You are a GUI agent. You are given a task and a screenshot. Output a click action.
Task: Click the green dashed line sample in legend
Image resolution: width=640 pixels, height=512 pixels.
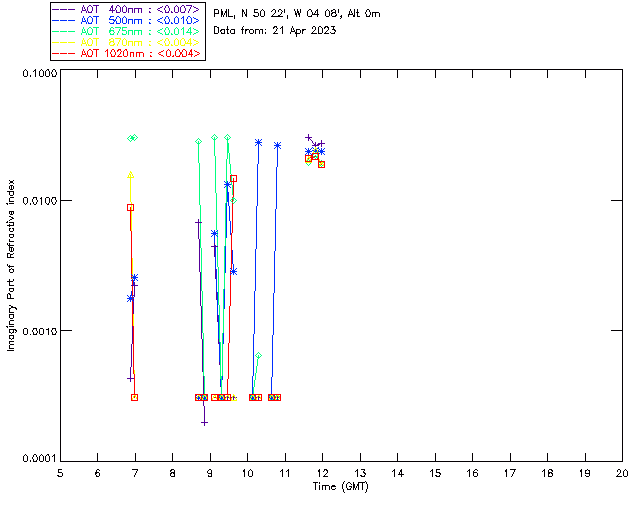click(64, 31)
